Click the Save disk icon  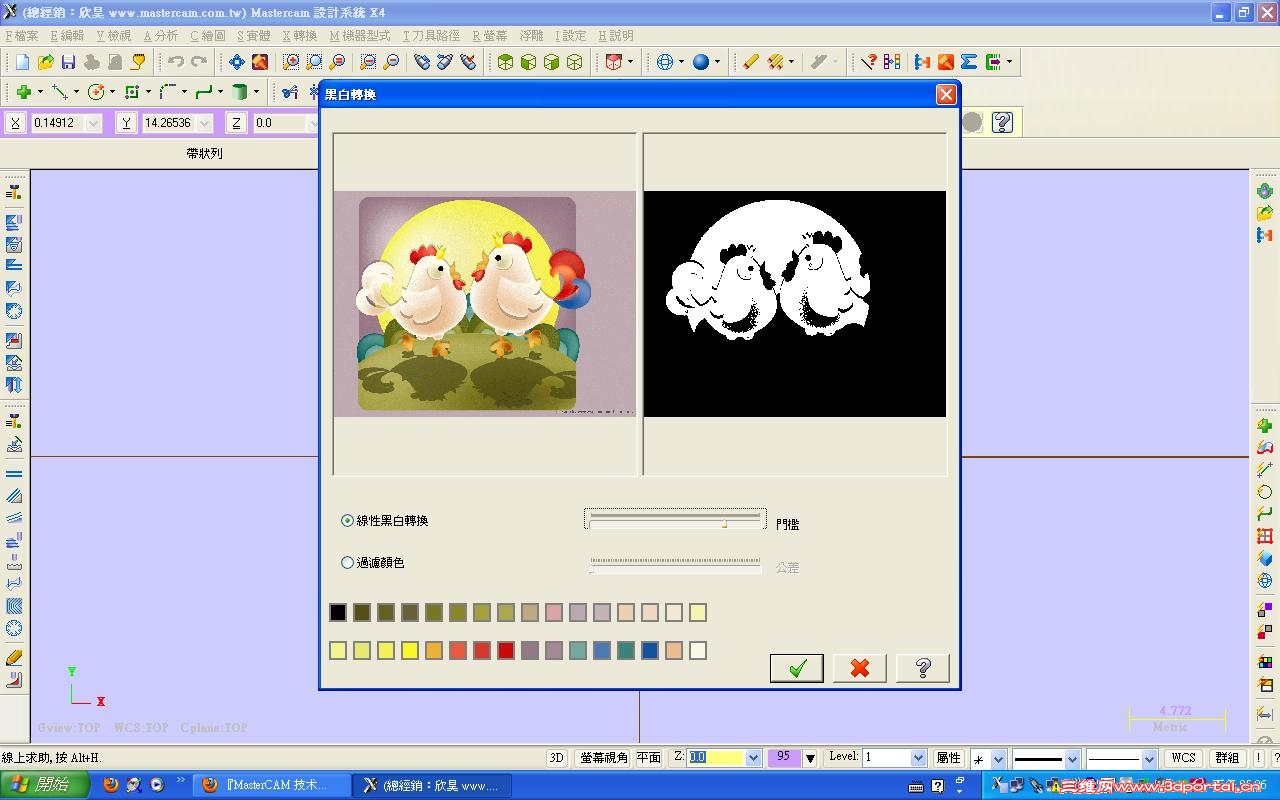69,62
